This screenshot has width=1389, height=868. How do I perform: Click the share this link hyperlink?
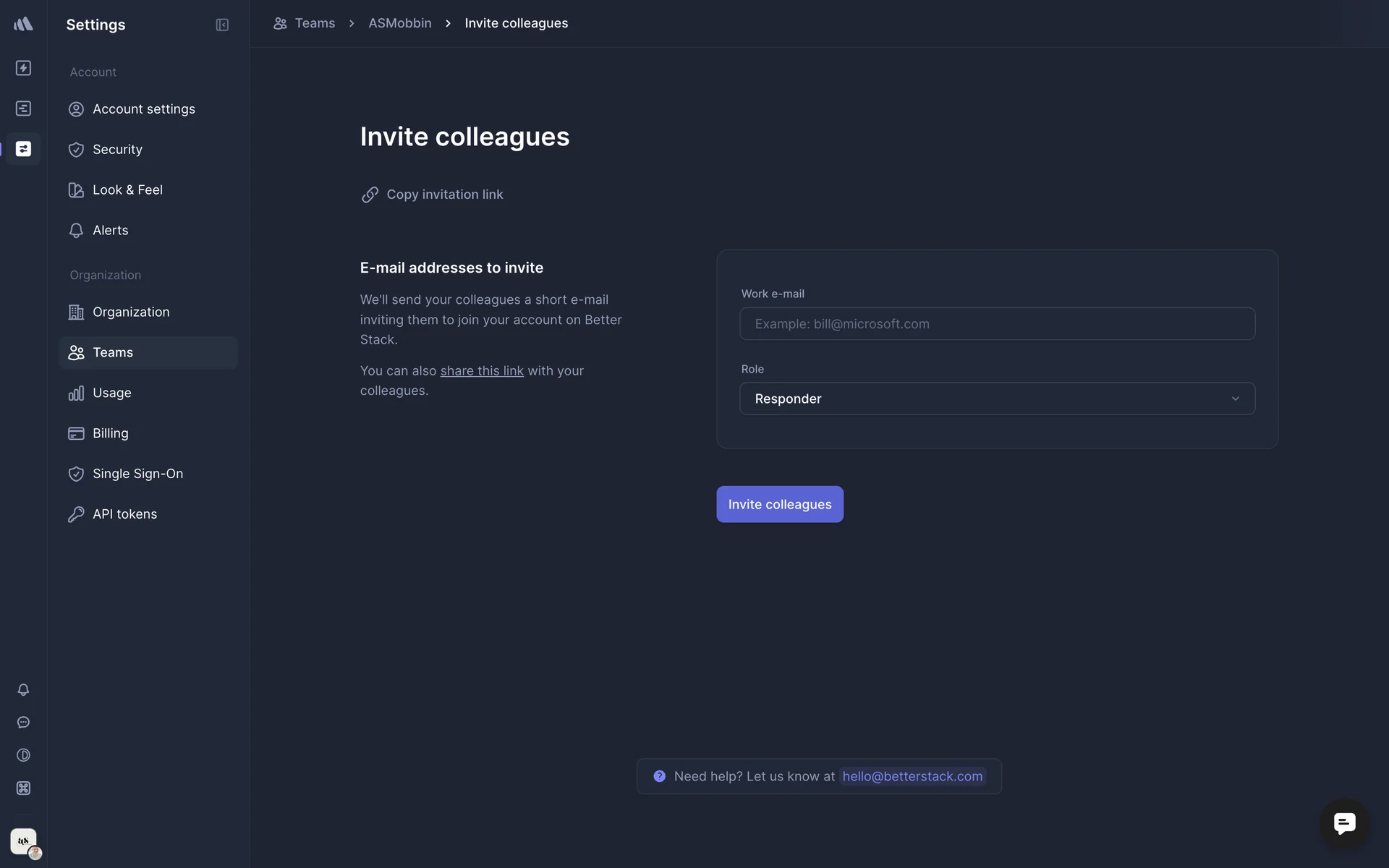coord(482,370)
